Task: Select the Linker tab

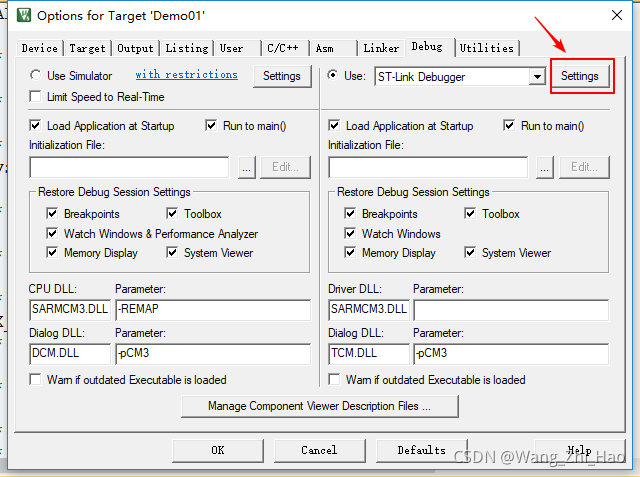Action: [x=381, y=48]
